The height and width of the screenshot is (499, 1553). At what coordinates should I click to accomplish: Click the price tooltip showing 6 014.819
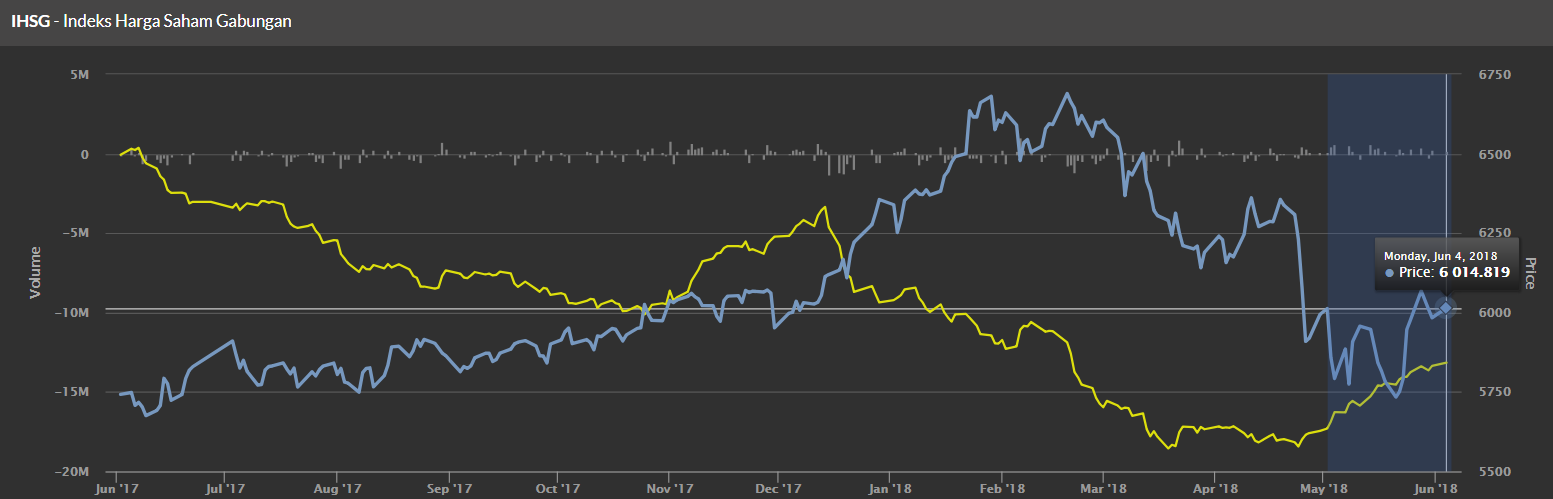pos(1446,264)
